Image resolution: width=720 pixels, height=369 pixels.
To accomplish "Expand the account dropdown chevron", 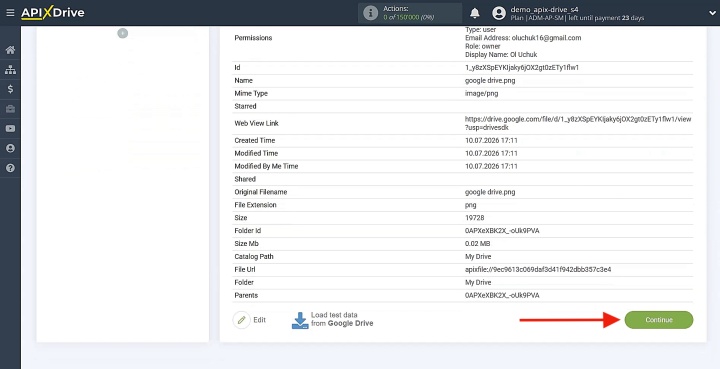I will click(712, 13).
